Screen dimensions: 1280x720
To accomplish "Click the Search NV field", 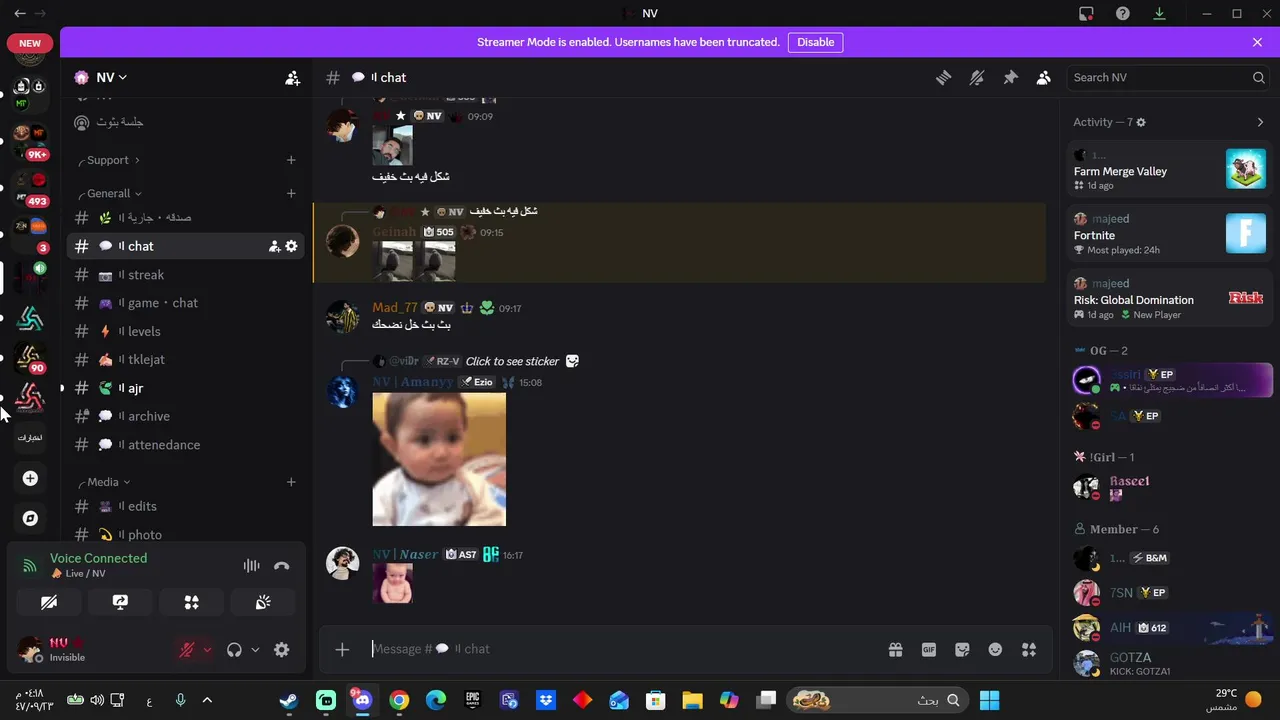I will [x=1169, y=77].
